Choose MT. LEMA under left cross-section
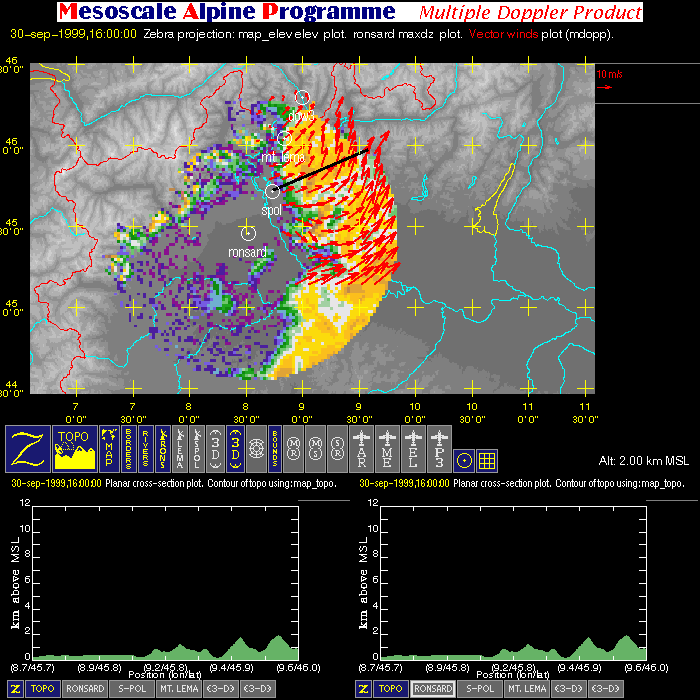 tap(177, 689)
